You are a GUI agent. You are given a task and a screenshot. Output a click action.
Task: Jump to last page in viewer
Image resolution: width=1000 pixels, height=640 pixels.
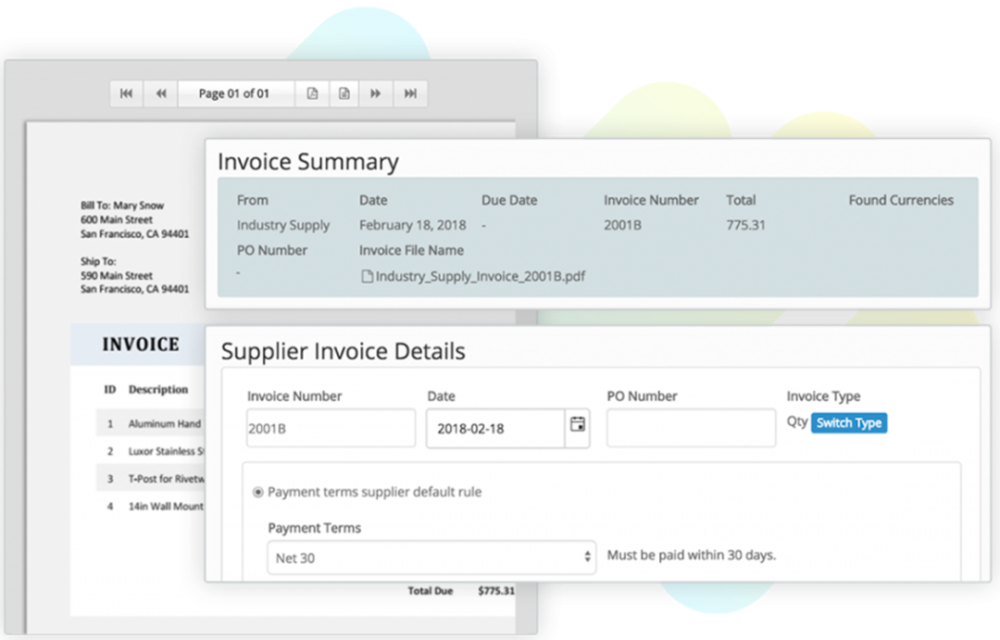(x=410, y=94)
